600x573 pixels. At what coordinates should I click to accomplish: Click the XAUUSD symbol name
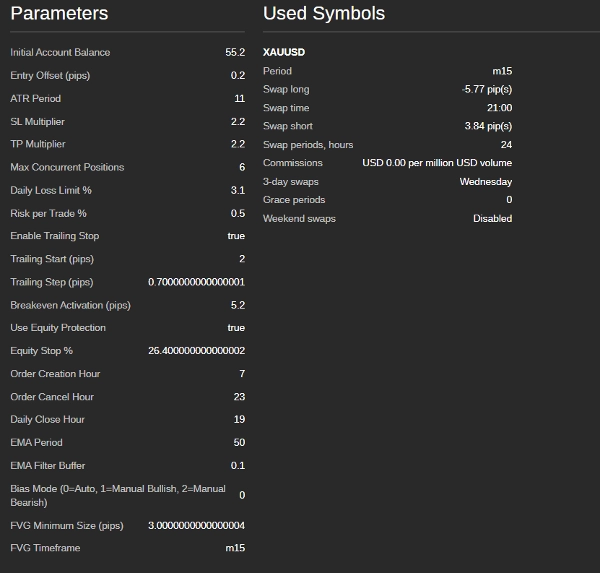point(284,52)
